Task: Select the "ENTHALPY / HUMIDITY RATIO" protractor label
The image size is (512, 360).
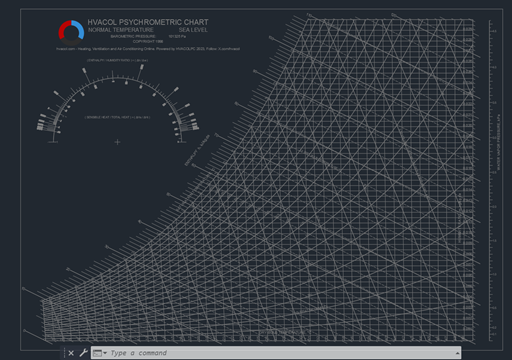Action: tap(117, 61)
